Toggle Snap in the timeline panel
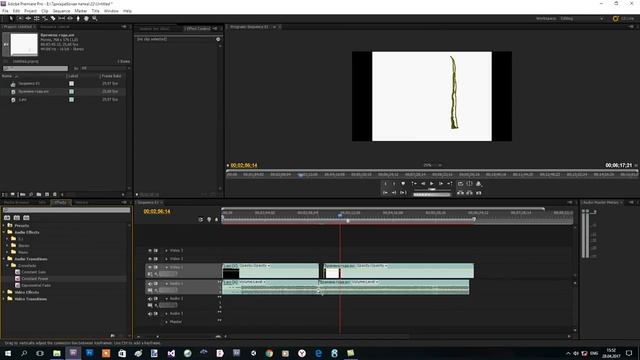The image size is (640, 360). pos(200,220)
